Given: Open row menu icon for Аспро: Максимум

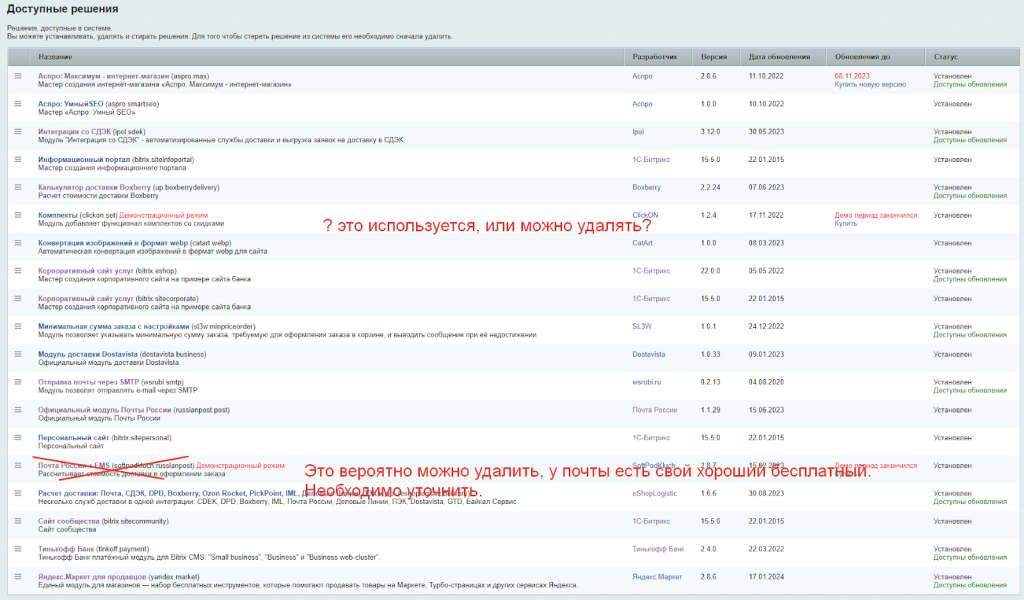Looking at the screenshot, I should (18, 76).
